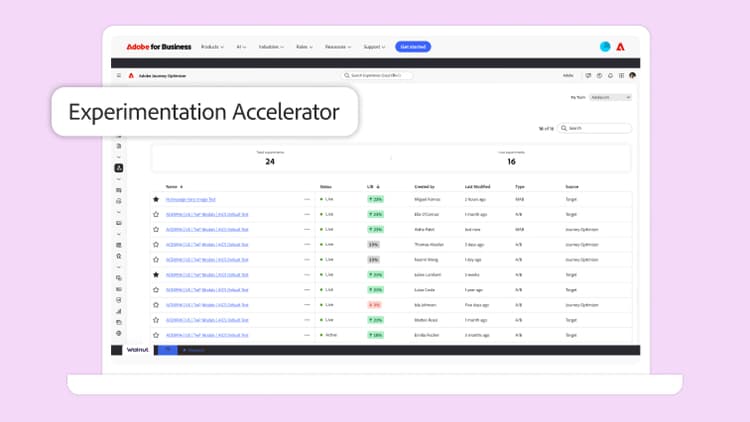Image resolution: width=750 pixels, height=422 pixels.
Task: Sort by the Status column header
Action: pyautogui.click(x=326, y=187)
